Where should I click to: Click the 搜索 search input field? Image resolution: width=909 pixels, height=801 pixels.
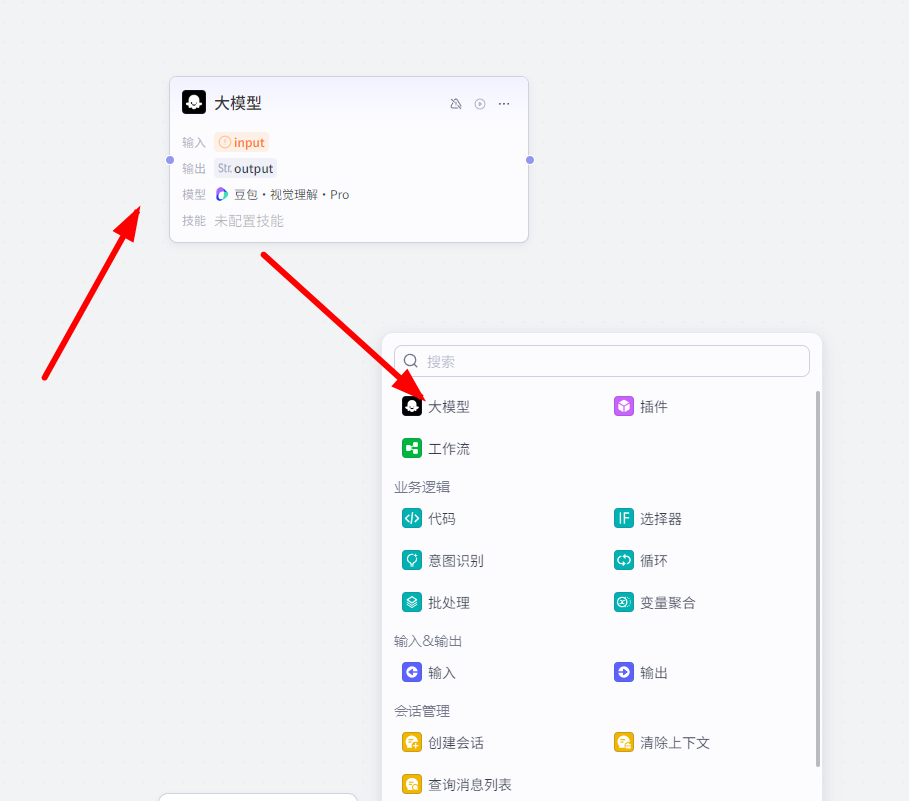click(x=600, y=361)
